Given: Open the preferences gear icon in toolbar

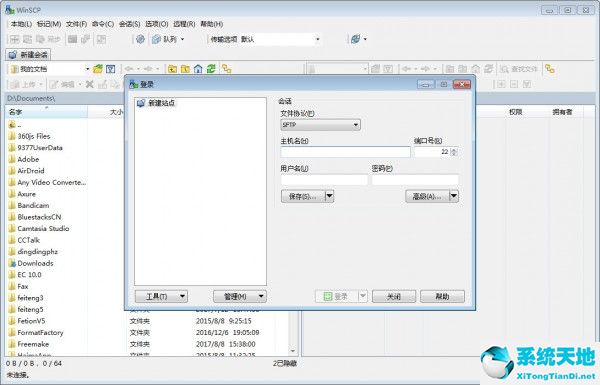Looking at the screenshot, I should point(140,39).
